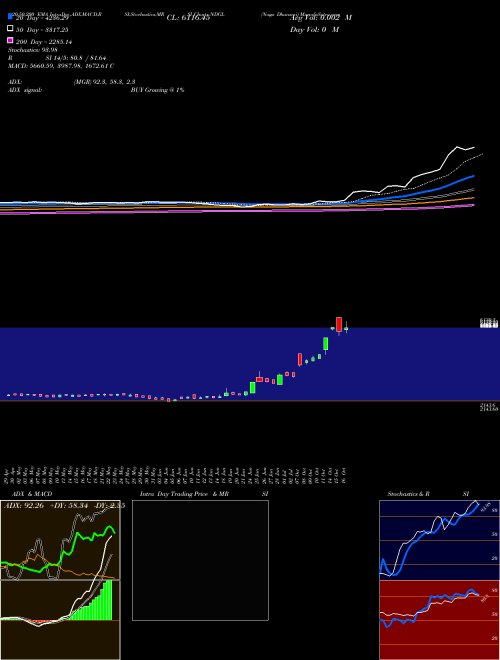Click the 'SI 14/3: 80.8 / 81.64' value
This screenshot has width=500, height=660.
click(x=75, y=58)
